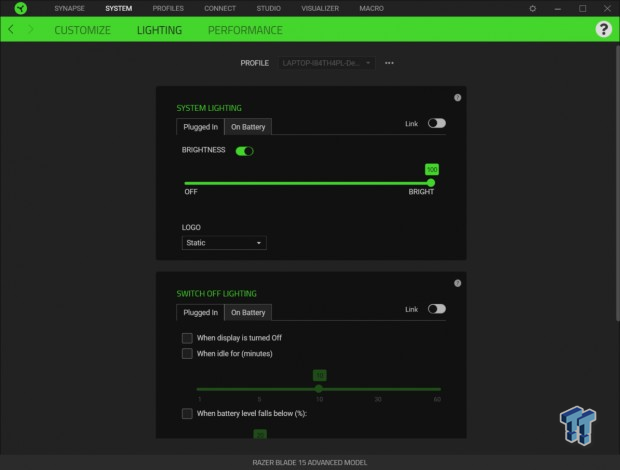Screen dimensions: 620x470
Task: Click the idle minutes slider handle
Action: point(318,389)
